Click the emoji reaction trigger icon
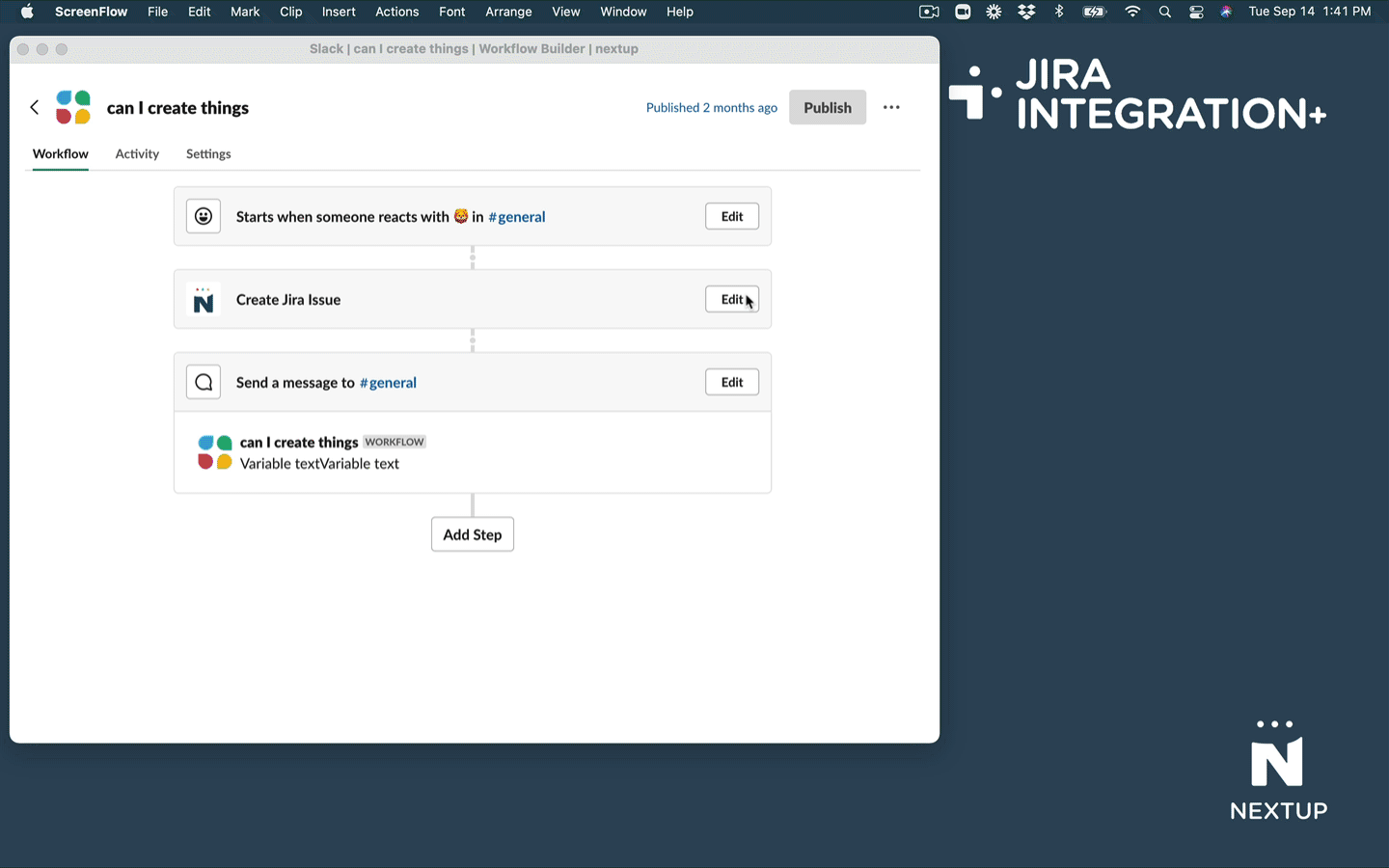 tap(204, 216)
